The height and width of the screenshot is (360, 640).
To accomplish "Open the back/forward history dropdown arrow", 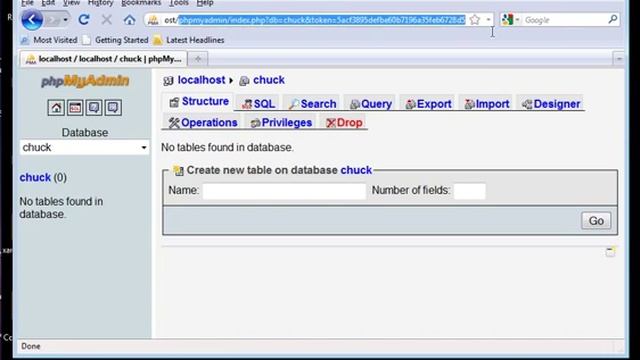I will click(x=65, y=20).
